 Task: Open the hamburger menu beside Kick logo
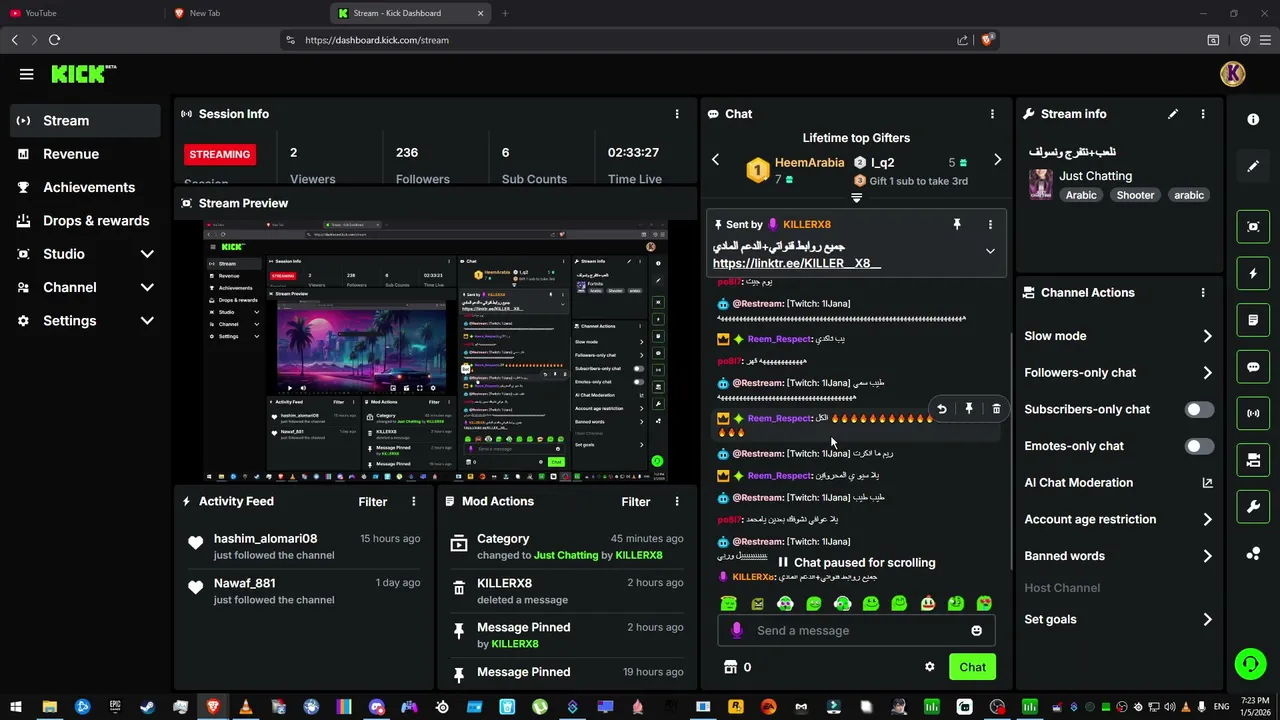click(x=26, y=74)
